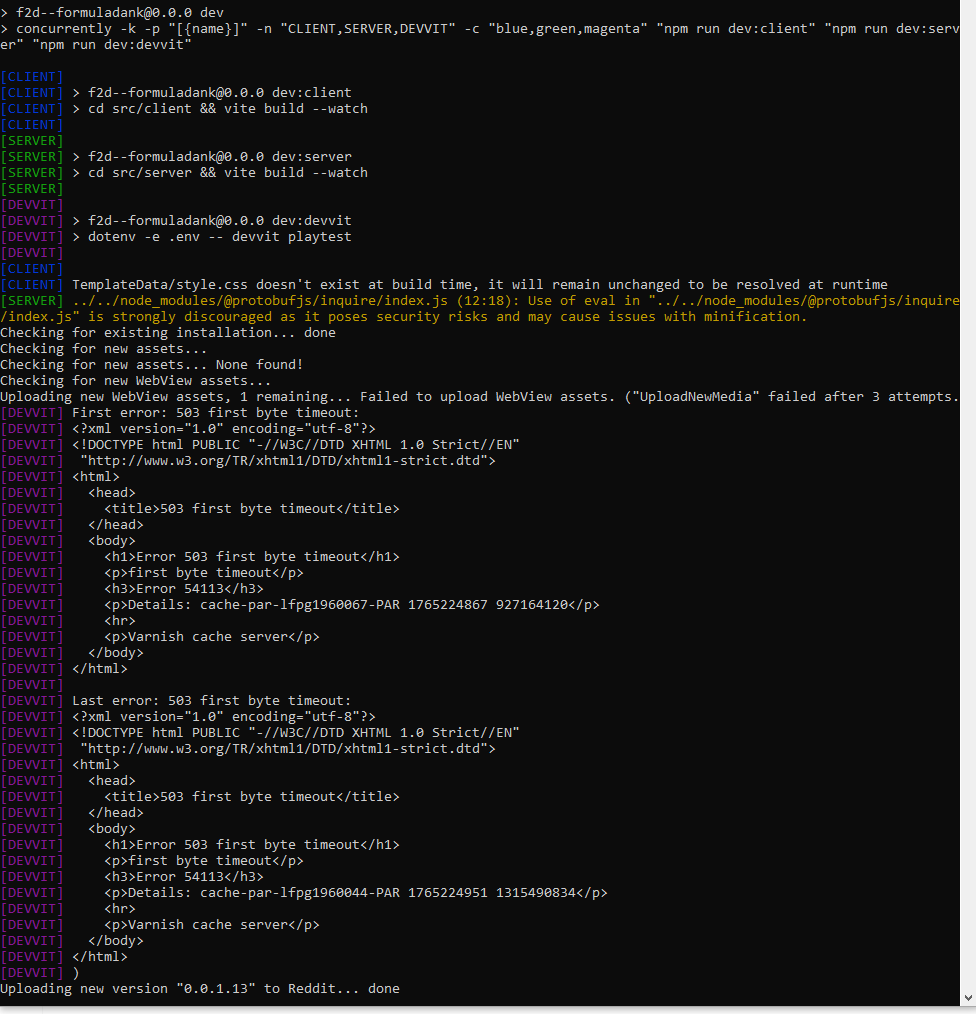Click the 'First error: 503 first byte timeout' line
Image resolution: width=976 pixels, height=1014 pixels.
pos(215,413)
